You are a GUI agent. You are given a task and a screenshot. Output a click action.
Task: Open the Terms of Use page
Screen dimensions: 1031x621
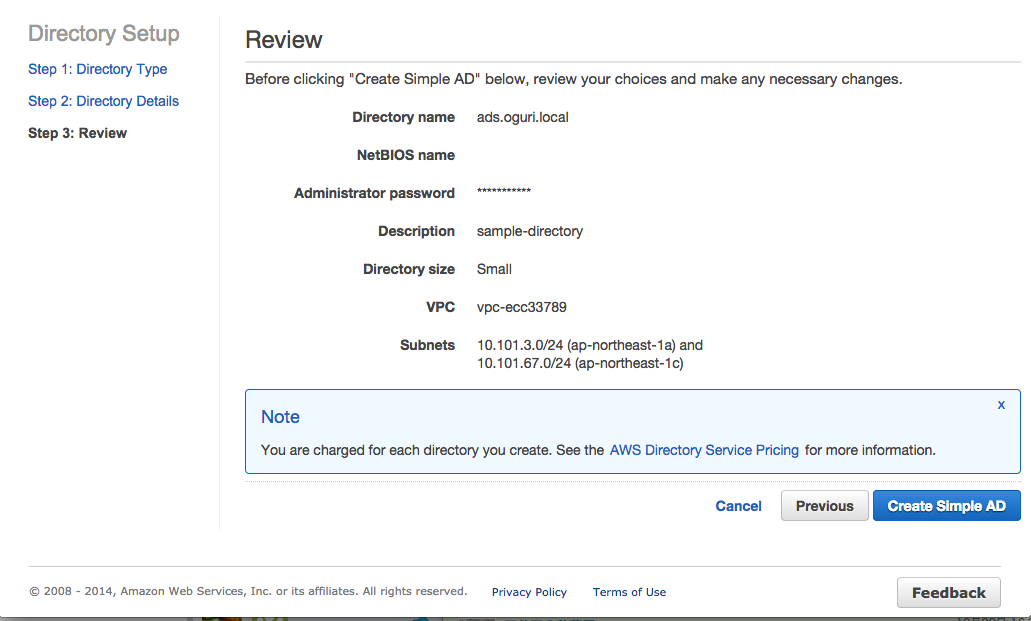tap(629, 592)
